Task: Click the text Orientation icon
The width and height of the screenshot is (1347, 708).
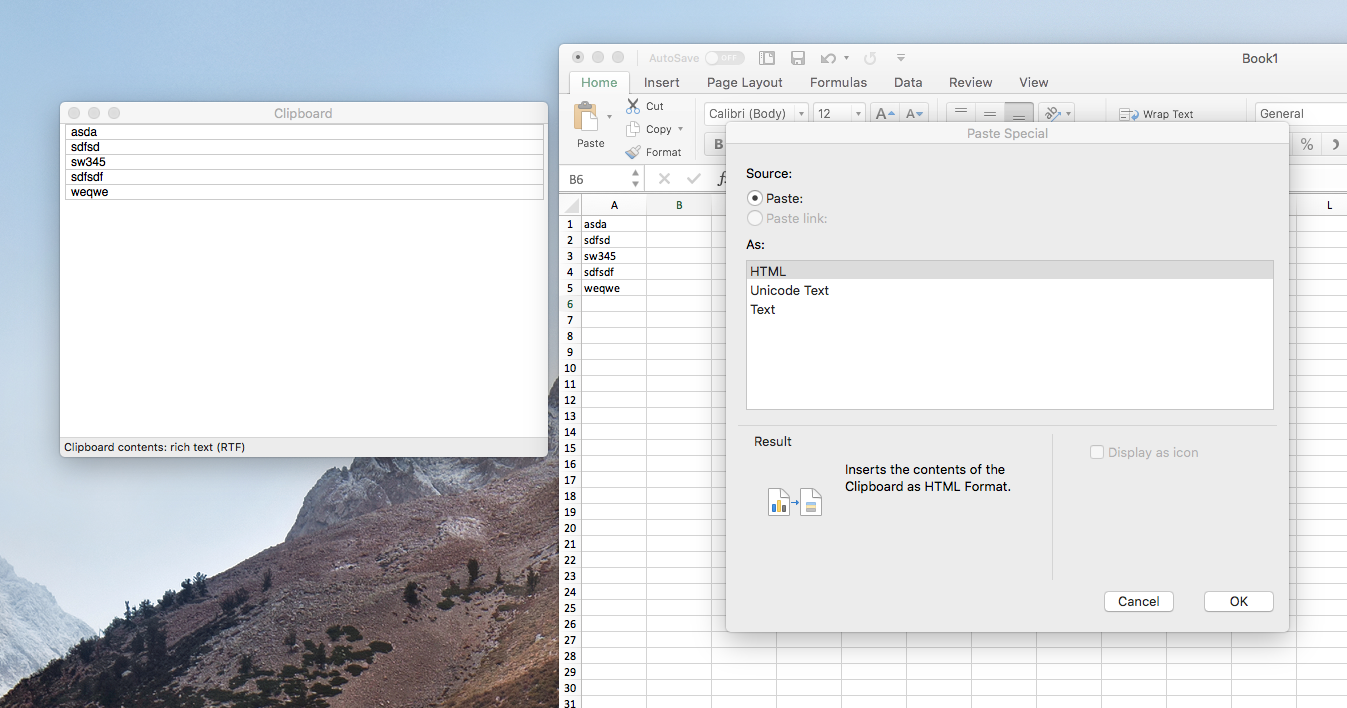Action: pos(1052,114)
